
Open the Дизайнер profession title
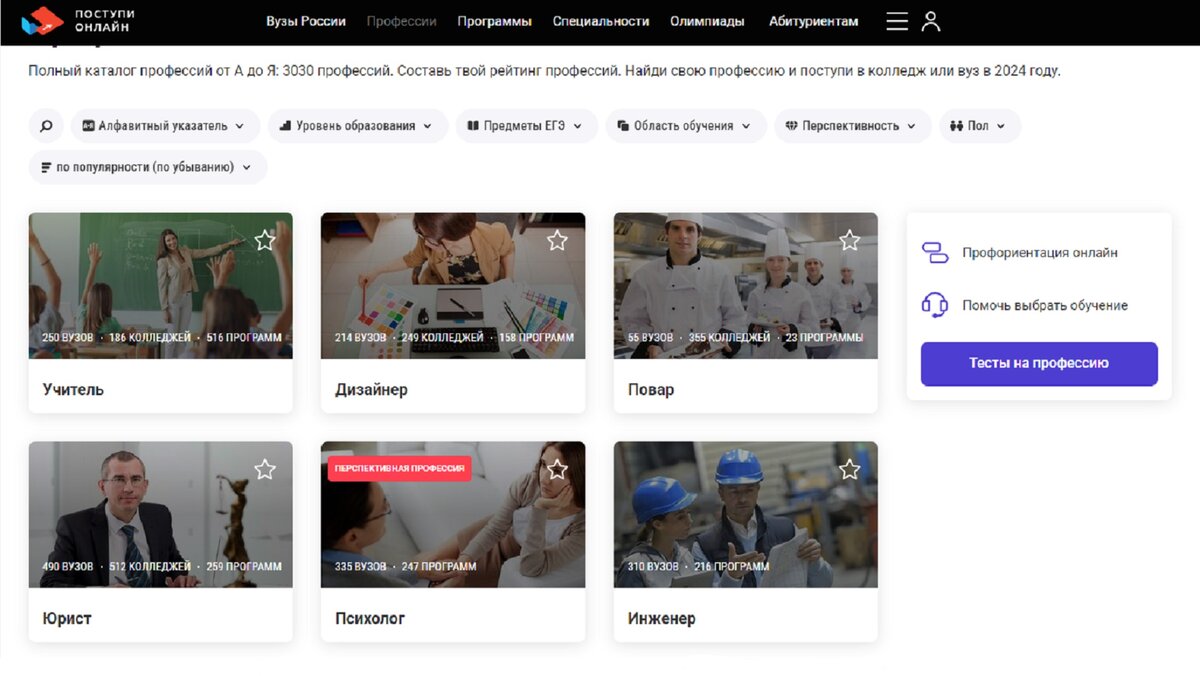371,389
